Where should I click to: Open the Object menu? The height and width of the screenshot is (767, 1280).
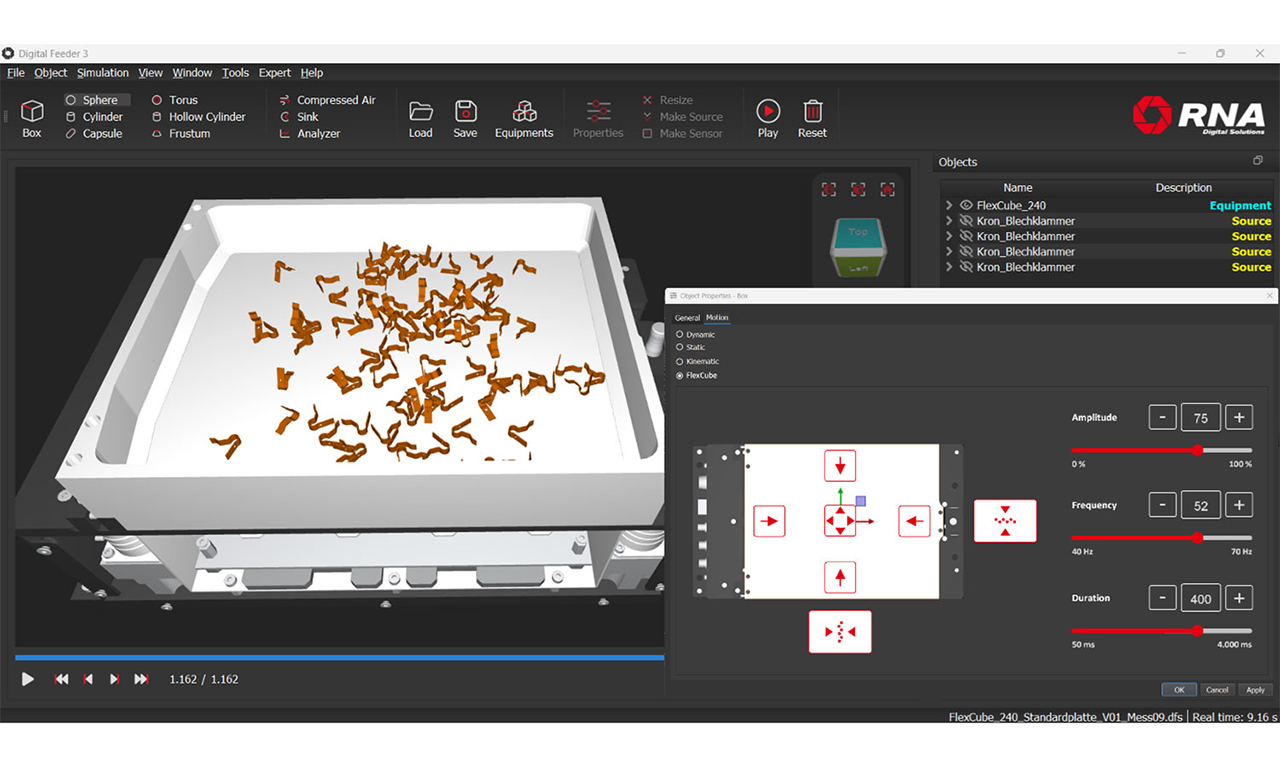tap(51, 73)
